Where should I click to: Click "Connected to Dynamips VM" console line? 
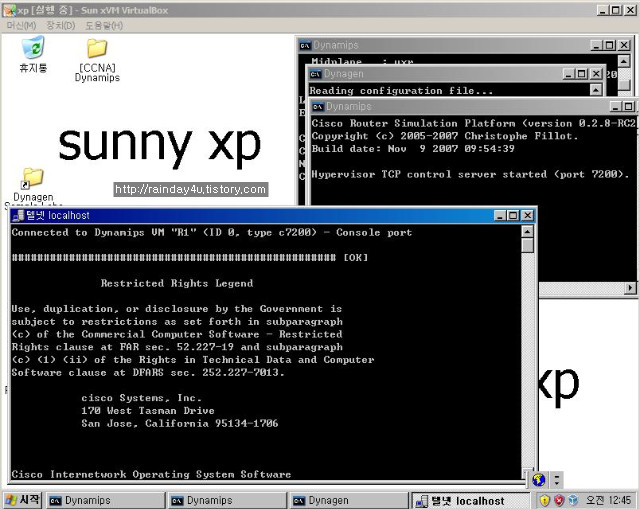coord(212,233)
